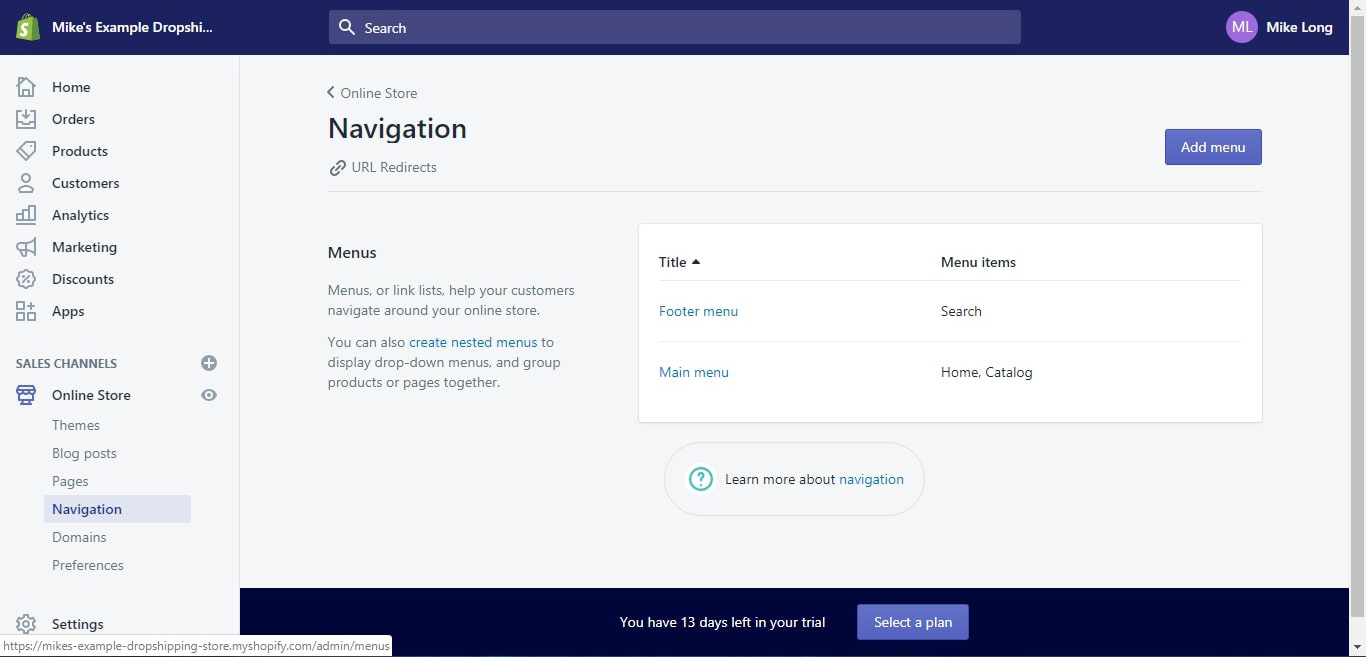Select Preferences under Online Store
This screenshot has height=657, width=1366.
pyautogui.click(x=88, y=565)
